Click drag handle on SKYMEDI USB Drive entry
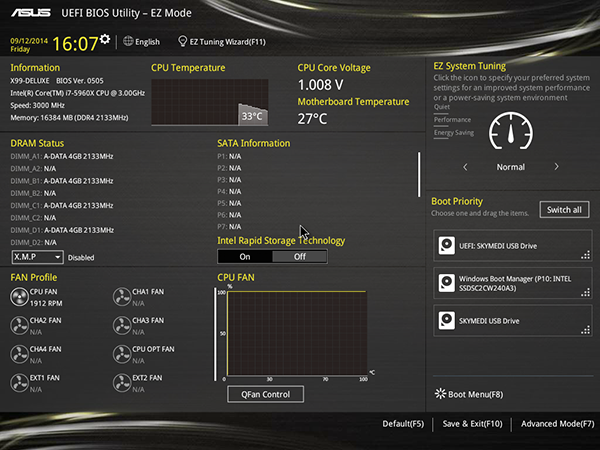This screenshot has width=600, height=450. (x=585, y=330)
